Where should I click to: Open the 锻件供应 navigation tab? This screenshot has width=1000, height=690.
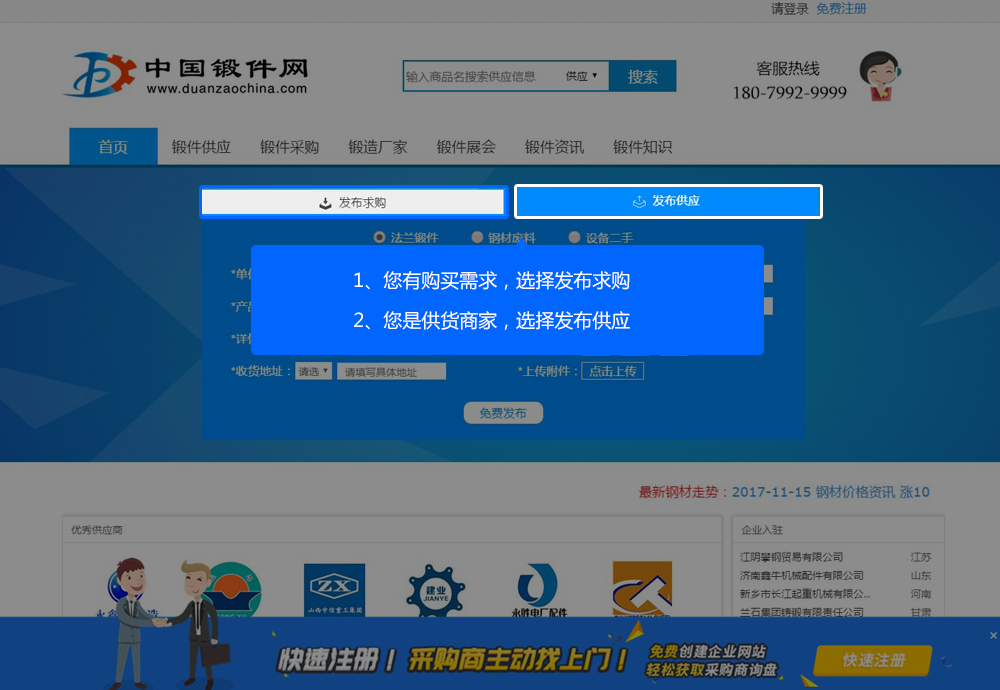pyautogui.click(x=201, y=147)
